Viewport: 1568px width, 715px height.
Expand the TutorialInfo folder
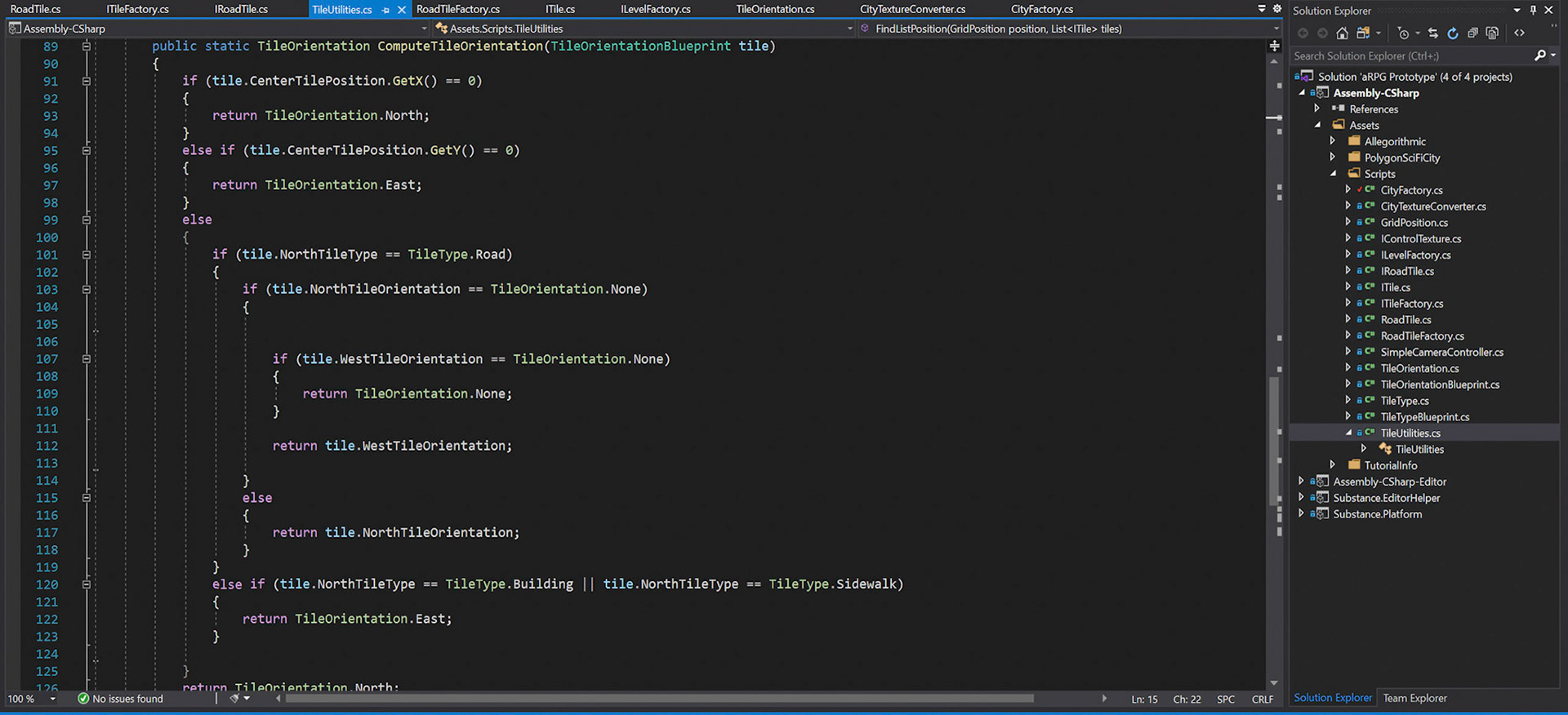(x=1333, y=464)
